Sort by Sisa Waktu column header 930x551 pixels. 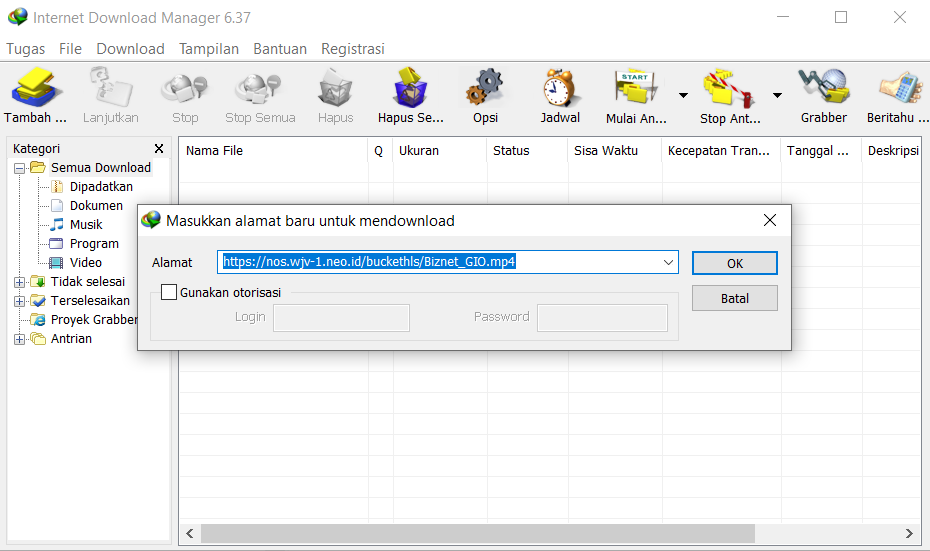click(614, 151)
